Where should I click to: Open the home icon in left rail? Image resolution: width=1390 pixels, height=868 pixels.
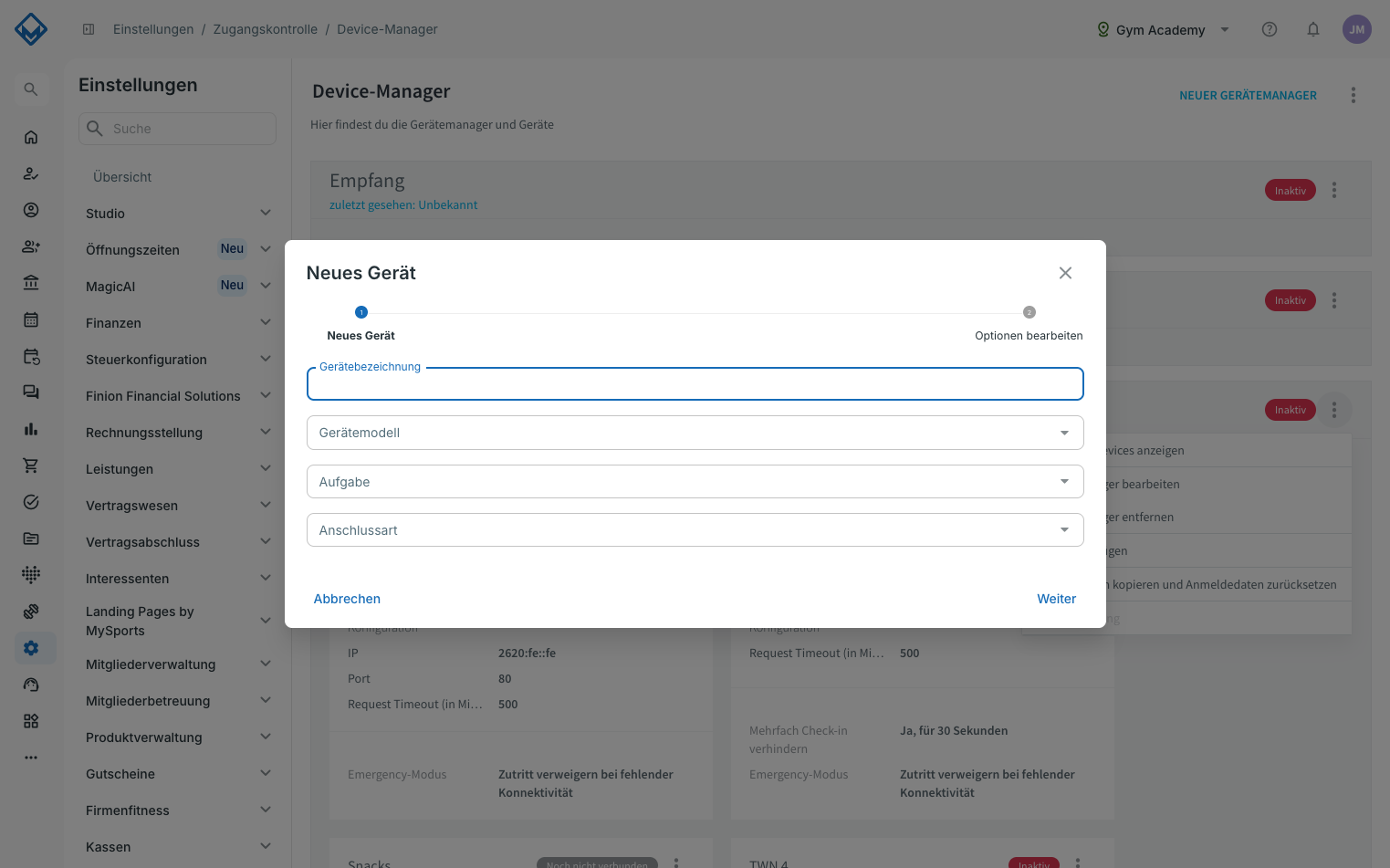pos(31,137)
